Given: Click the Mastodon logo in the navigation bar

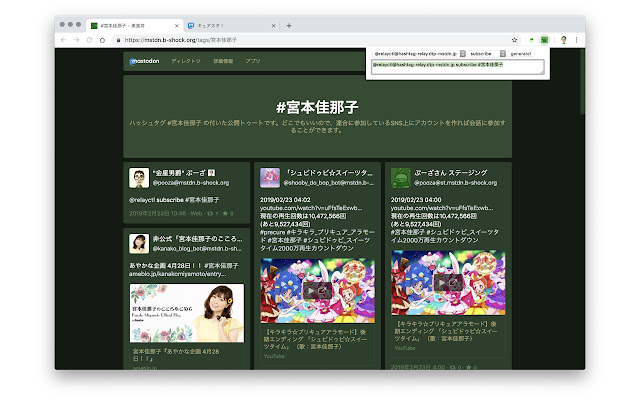Looking at the screenshot, I should pos(144,61).
